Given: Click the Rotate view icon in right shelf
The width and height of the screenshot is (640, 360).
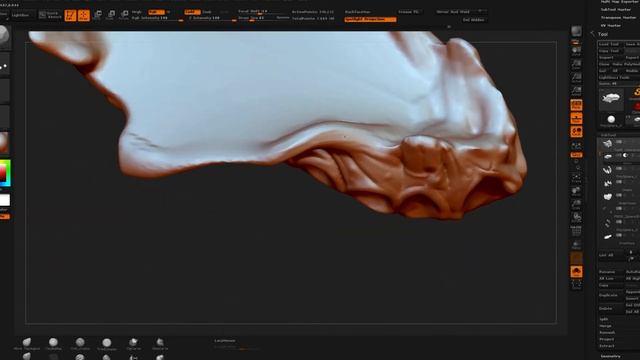Looking at the screenshot, I should 576,218.
